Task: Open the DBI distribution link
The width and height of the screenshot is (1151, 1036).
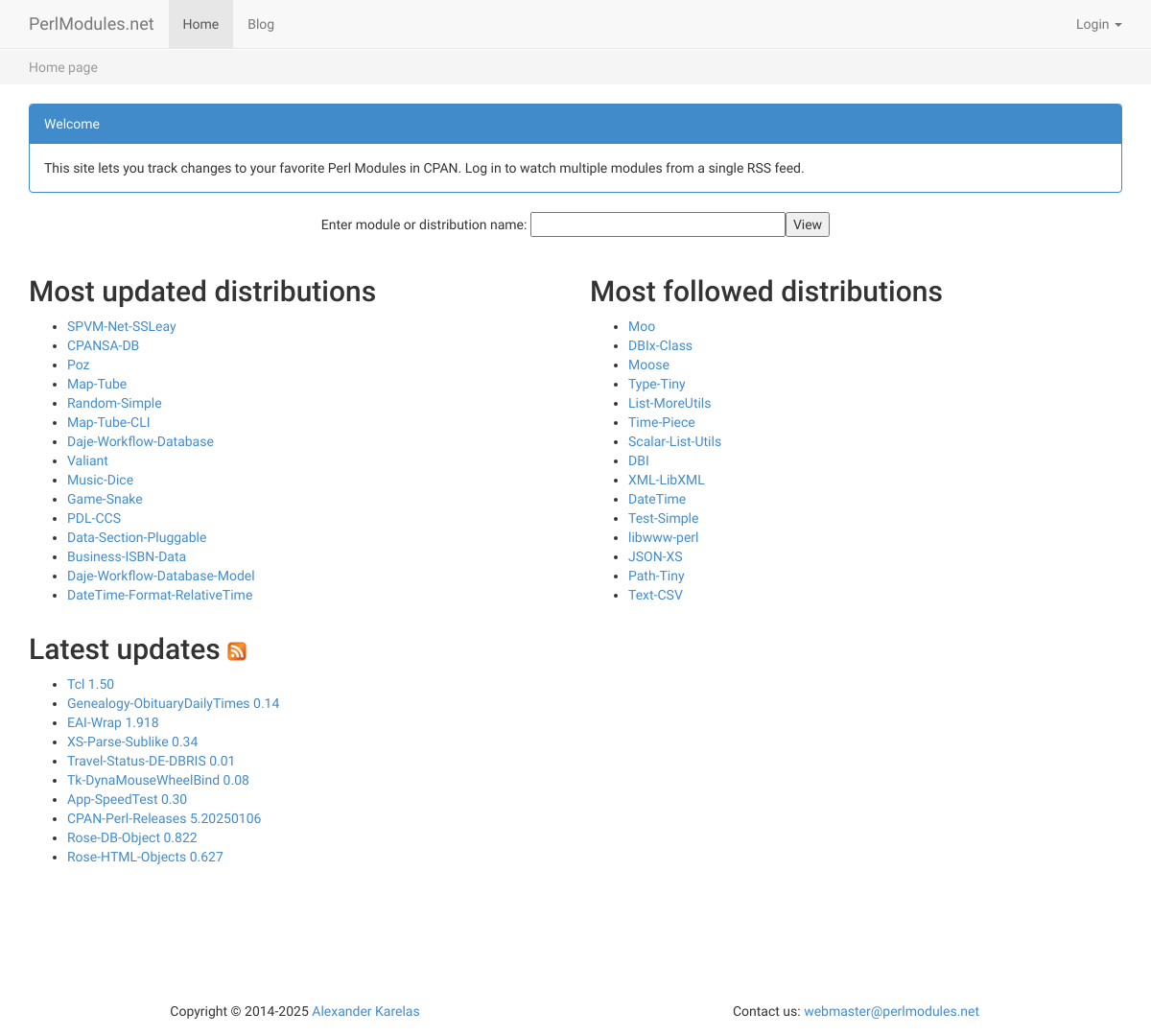Action: (639, 460)
